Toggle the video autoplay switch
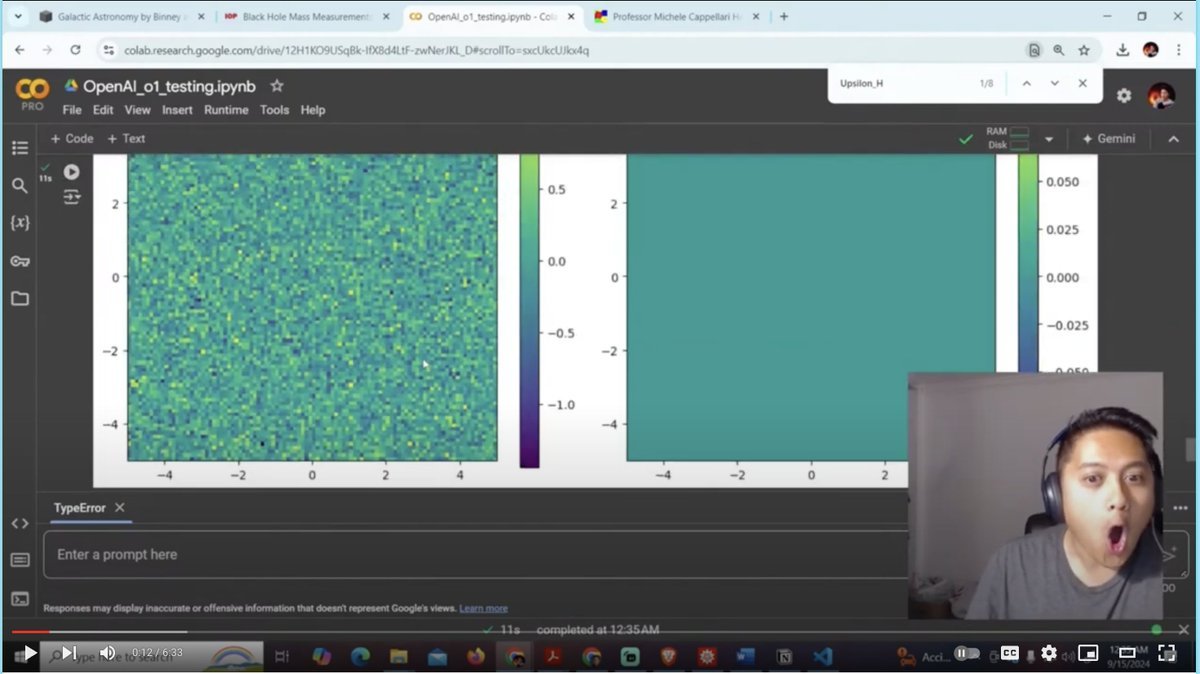 pos(967,653)
